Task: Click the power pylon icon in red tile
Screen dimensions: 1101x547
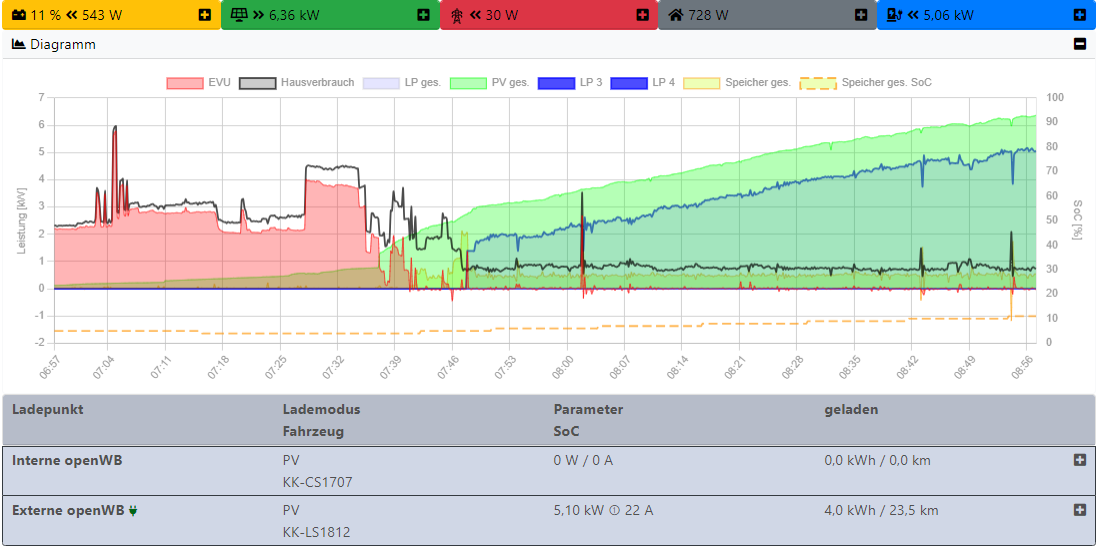Action: 457,15
